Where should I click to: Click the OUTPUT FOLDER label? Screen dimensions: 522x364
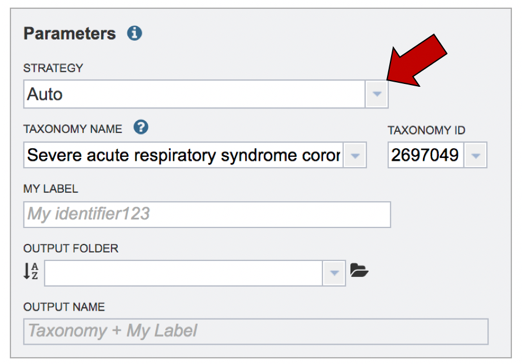[71, 248]
